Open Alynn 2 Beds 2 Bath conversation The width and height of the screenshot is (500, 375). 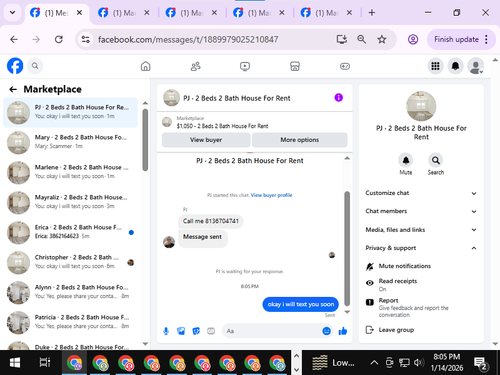pyautogui.click(x=70, y=292)
